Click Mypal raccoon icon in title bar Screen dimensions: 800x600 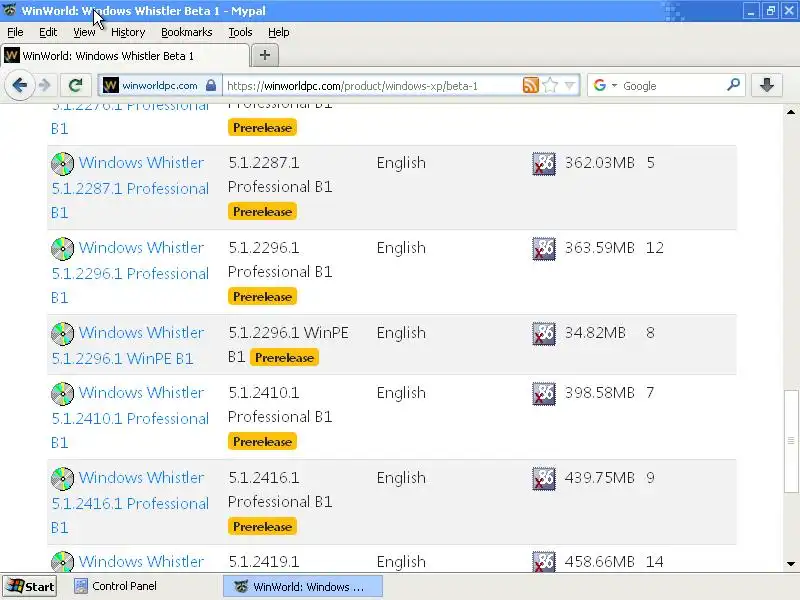(10, 10)
